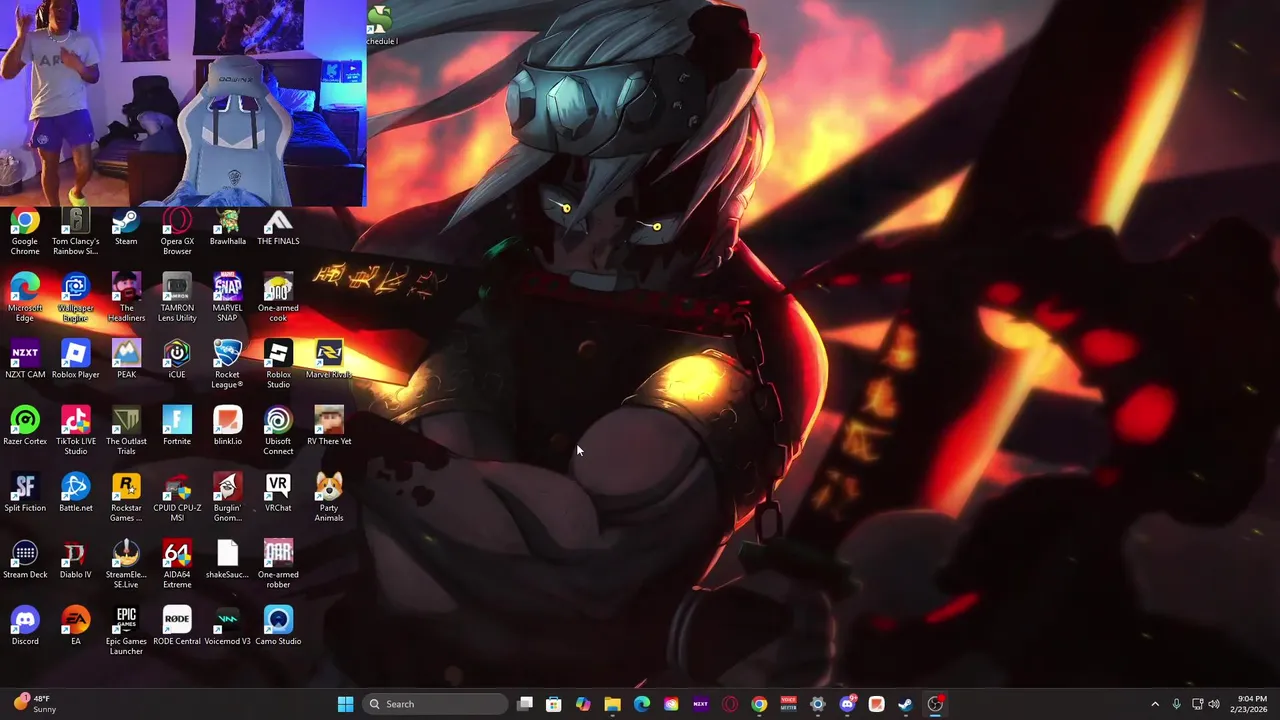This screenshot has width=1280, height=720.
Task: Launch Tom Clancy's Rainbow Six desktop icon
Action: [x=76, y=231]
